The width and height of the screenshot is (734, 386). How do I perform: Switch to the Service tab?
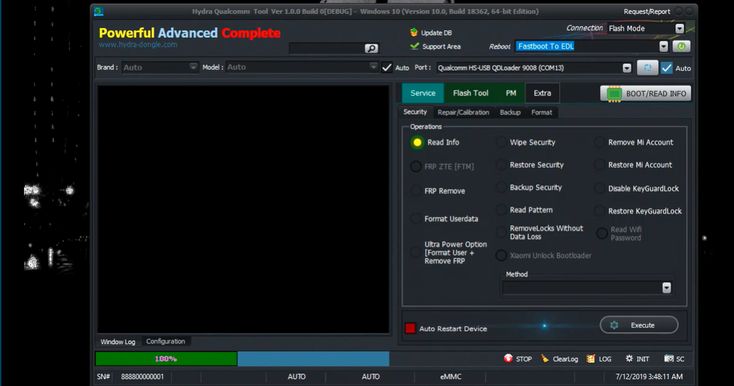[423, 93]
